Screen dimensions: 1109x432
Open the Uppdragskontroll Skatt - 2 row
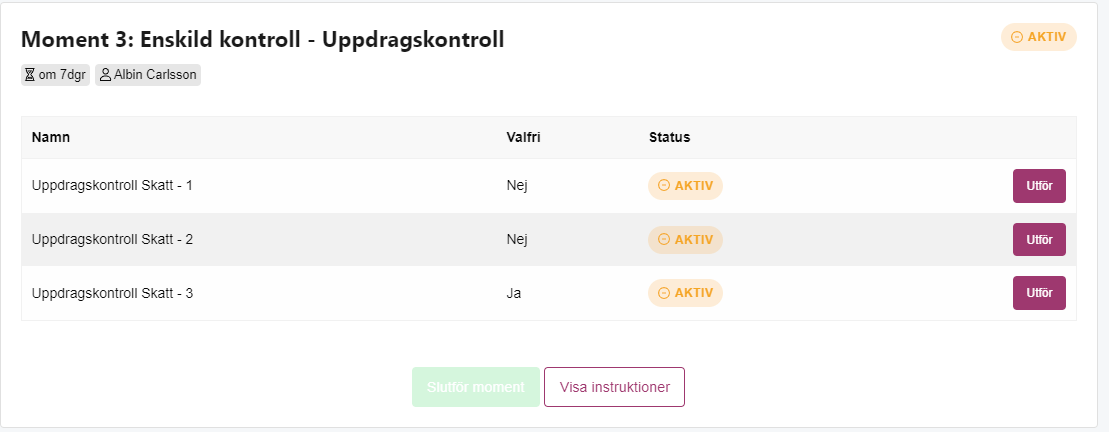(x=549, y=240)
